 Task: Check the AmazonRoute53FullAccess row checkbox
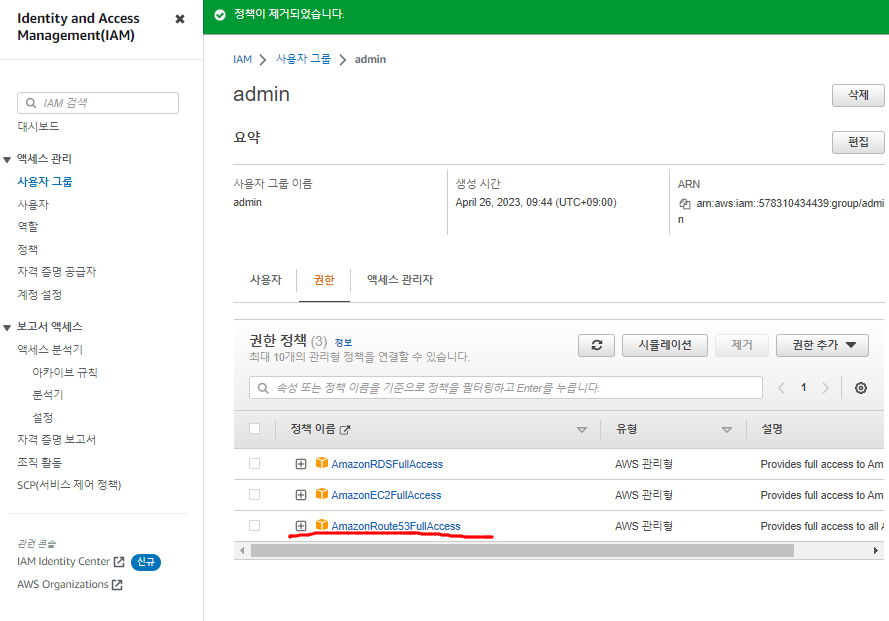[x=255, y=526]
